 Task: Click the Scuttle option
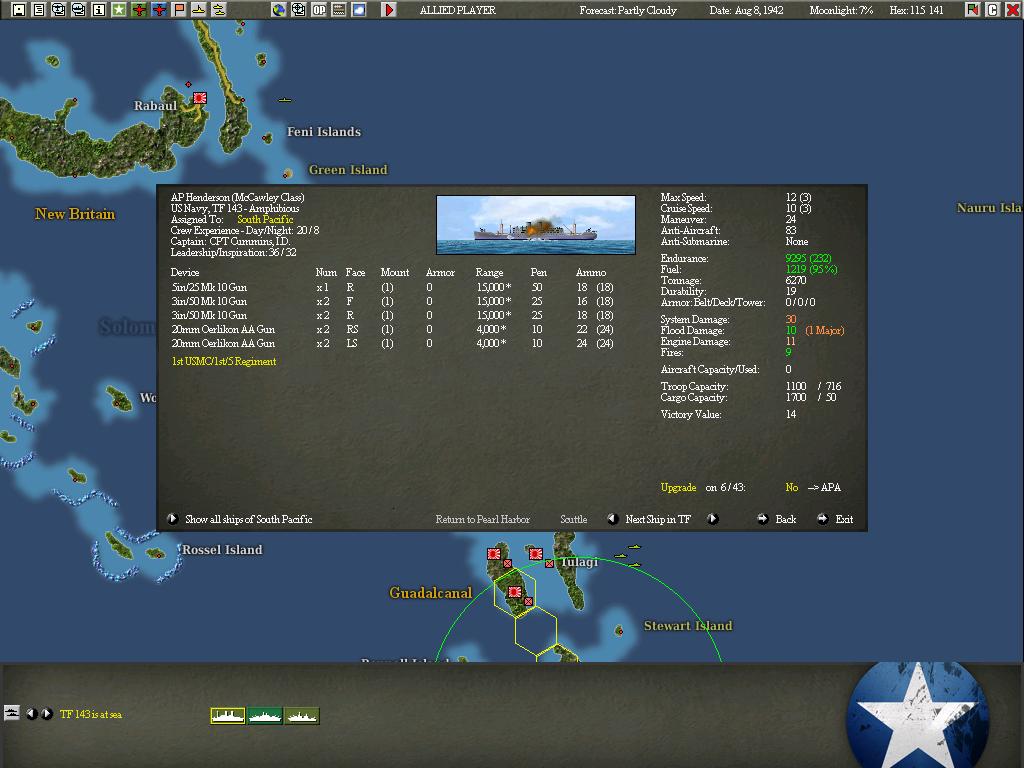[573, 519]
